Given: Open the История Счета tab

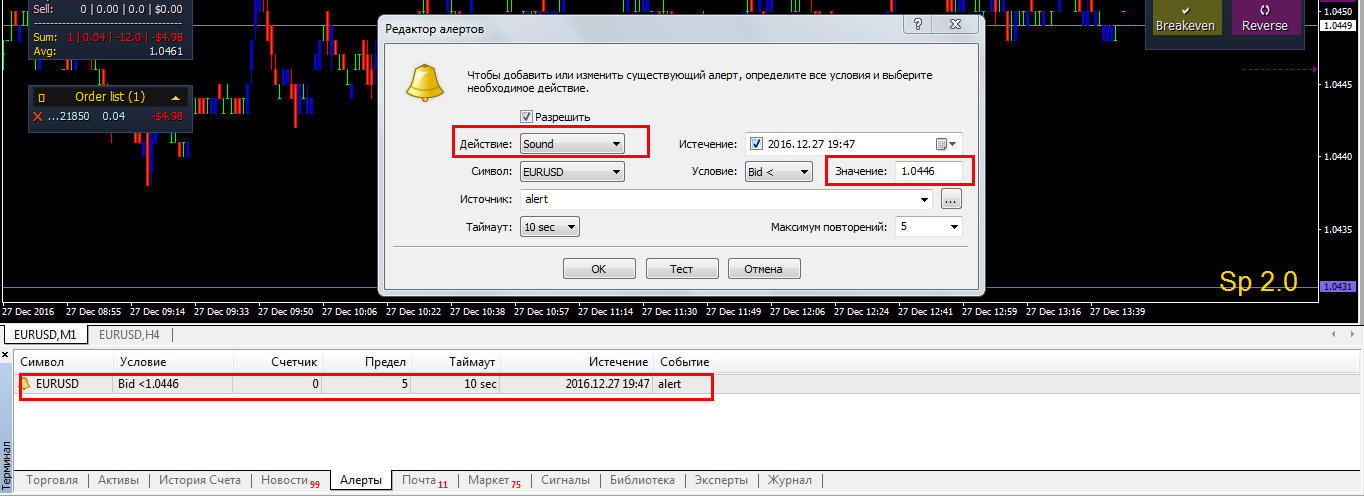Looking at the screenshot, I should pos(200,480).
